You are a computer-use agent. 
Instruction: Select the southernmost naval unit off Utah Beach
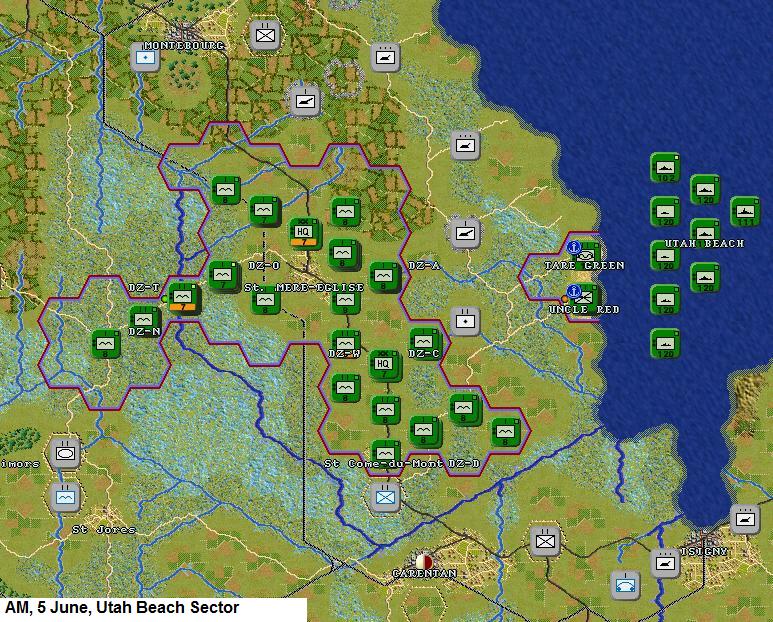665,344
